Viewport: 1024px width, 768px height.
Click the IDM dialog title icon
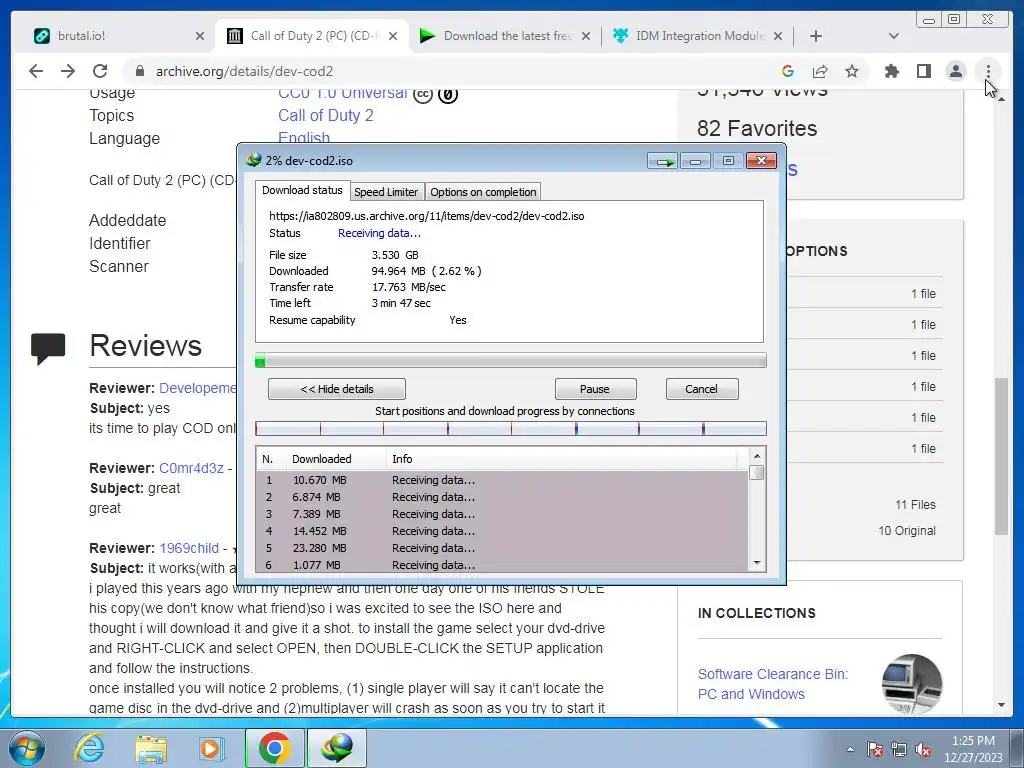[x=253, y=160]
